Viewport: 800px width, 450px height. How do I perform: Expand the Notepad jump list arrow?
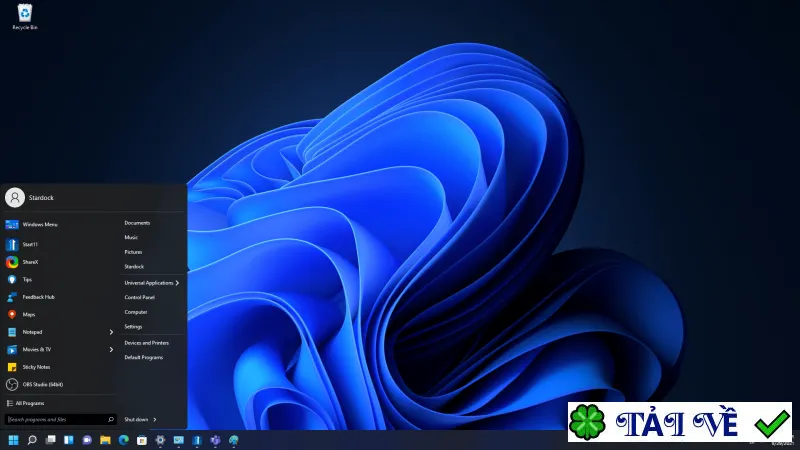pos(111,332)
